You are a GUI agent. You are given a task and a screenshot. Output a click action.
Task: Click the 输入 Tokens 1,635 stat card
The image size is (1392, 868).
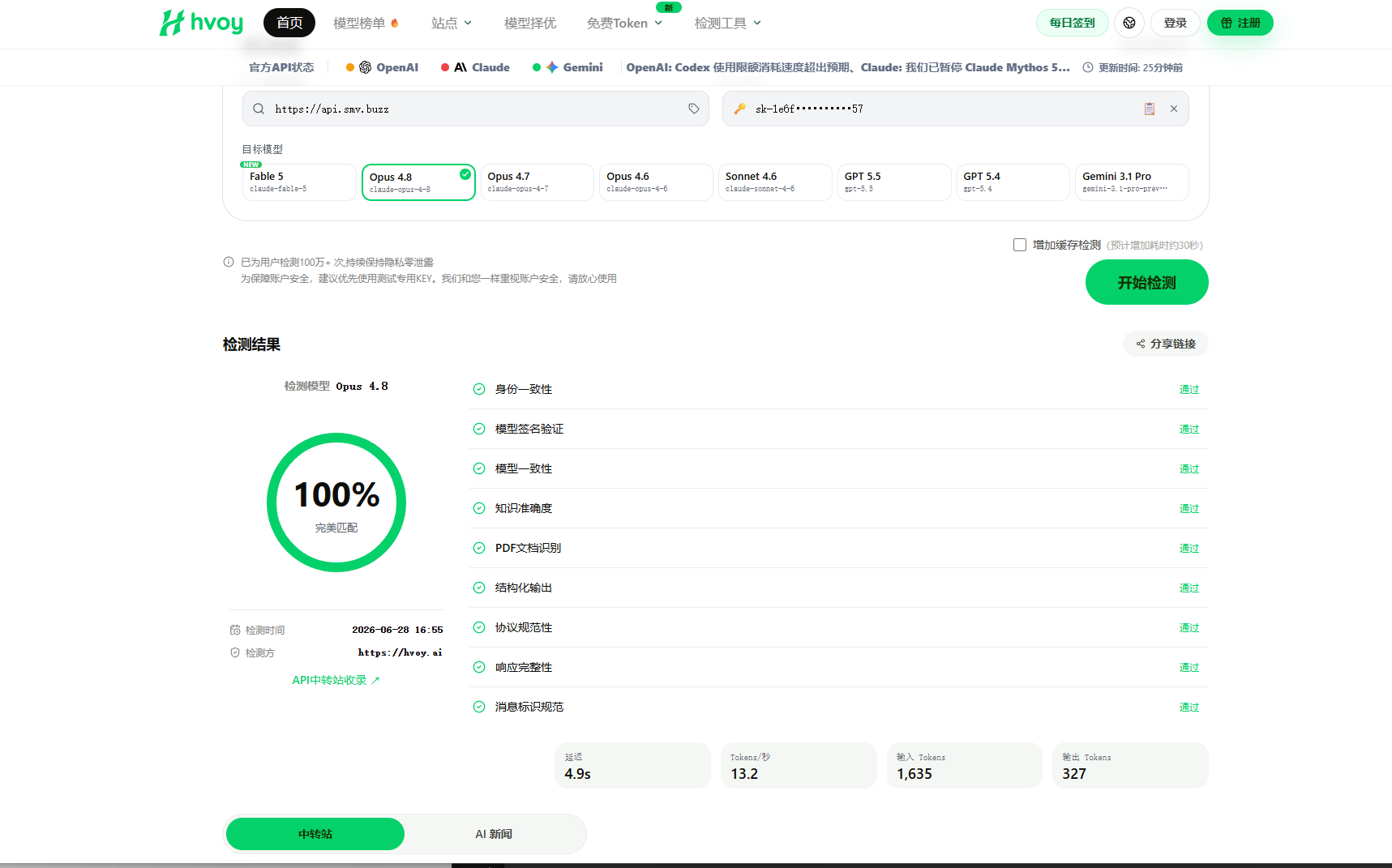click(x=965, y=765)
